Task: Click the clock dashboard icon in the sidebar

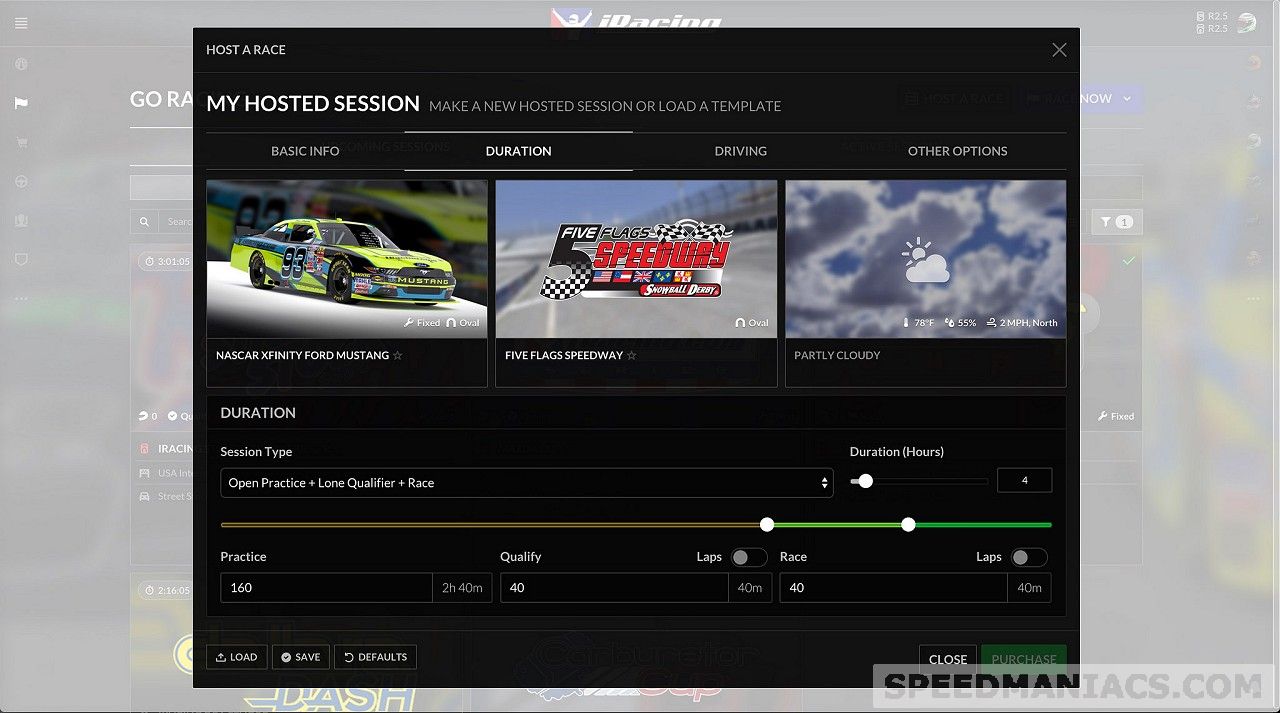Action: (20, 64)
